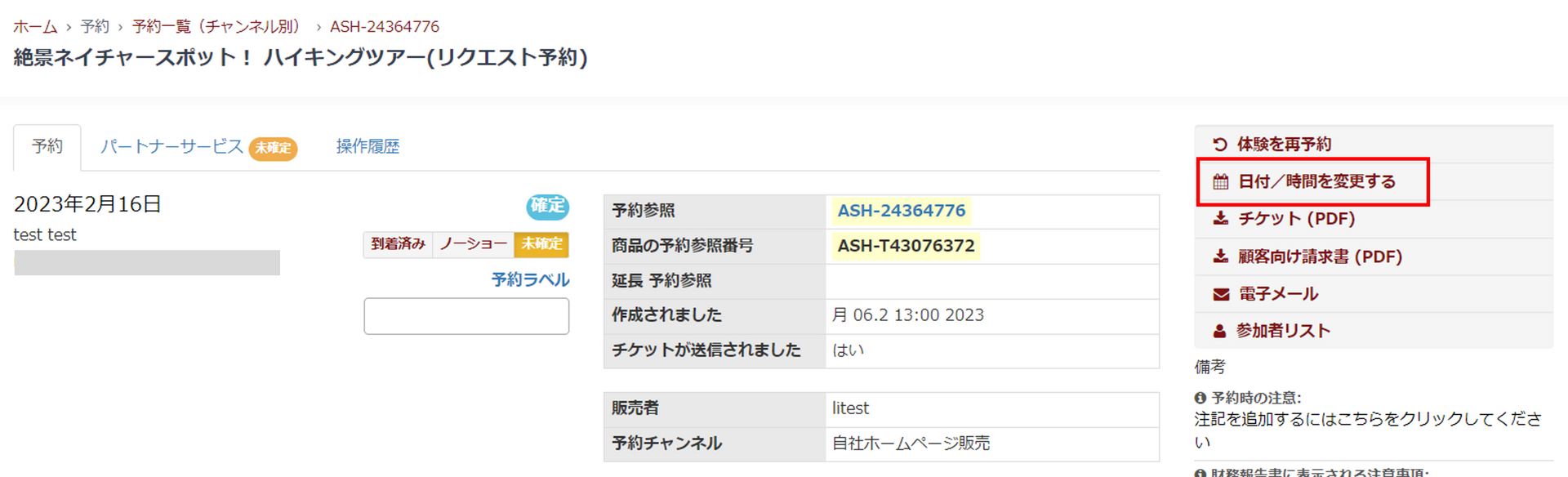The height and width of the screenshot is (477, 1568).
Task: Click the download icon beside 顧客向け請求書 (PDF)
Action: (1221, 256)
